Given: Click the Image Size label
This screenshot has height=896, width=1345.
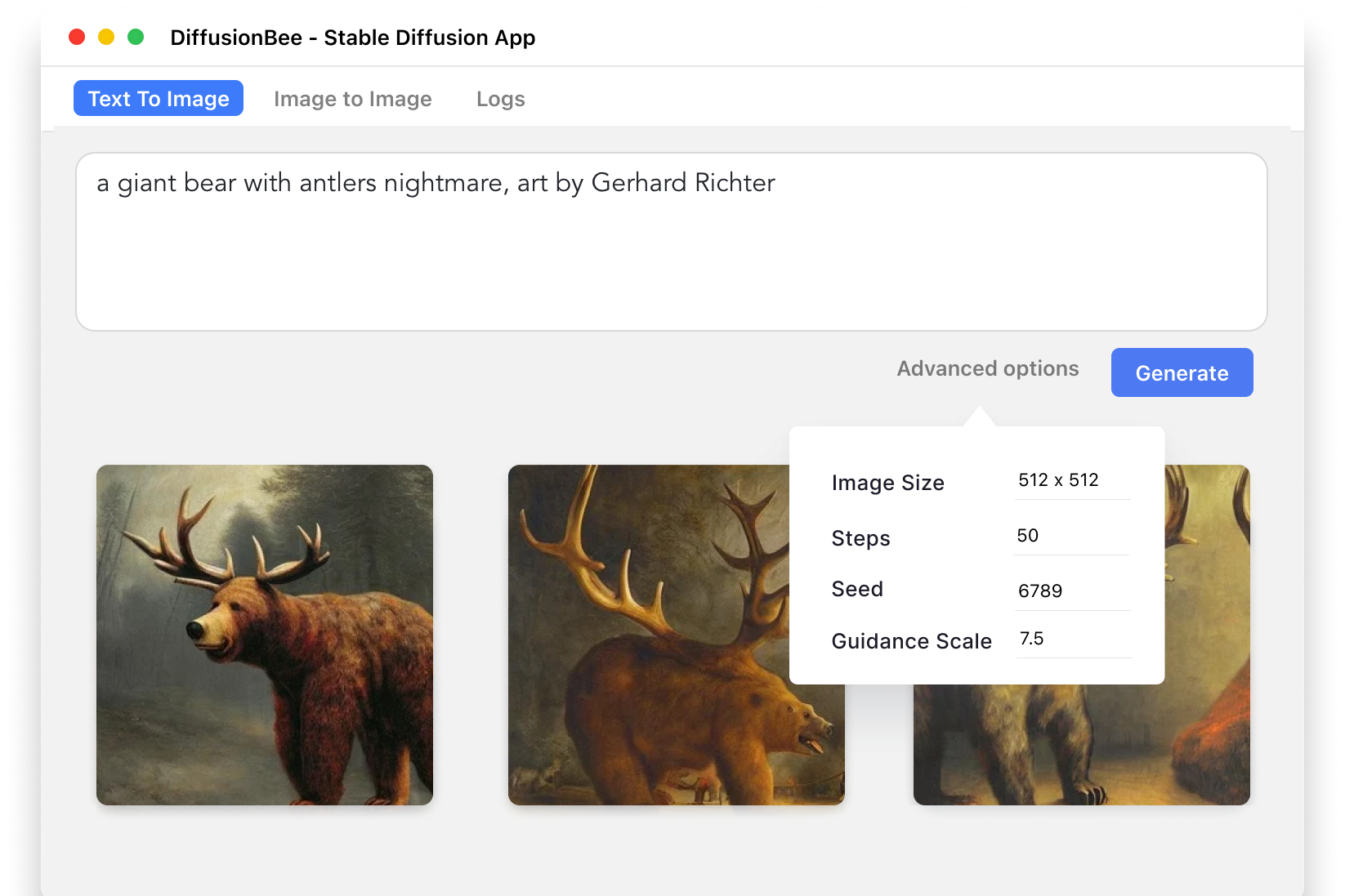Looking at the screenshot, I should (x=887, y=483).
